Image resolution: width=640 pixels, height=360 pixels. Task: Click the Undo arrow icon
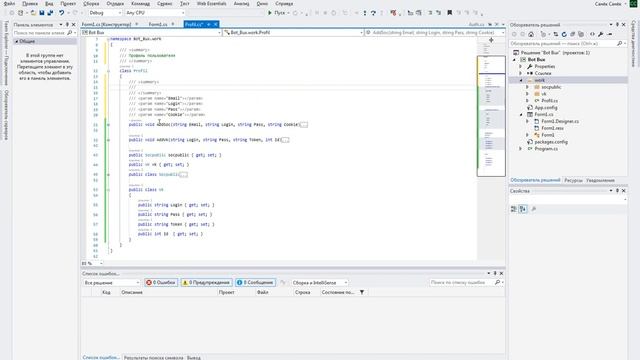pyautogui.click(x=62, y=13)
